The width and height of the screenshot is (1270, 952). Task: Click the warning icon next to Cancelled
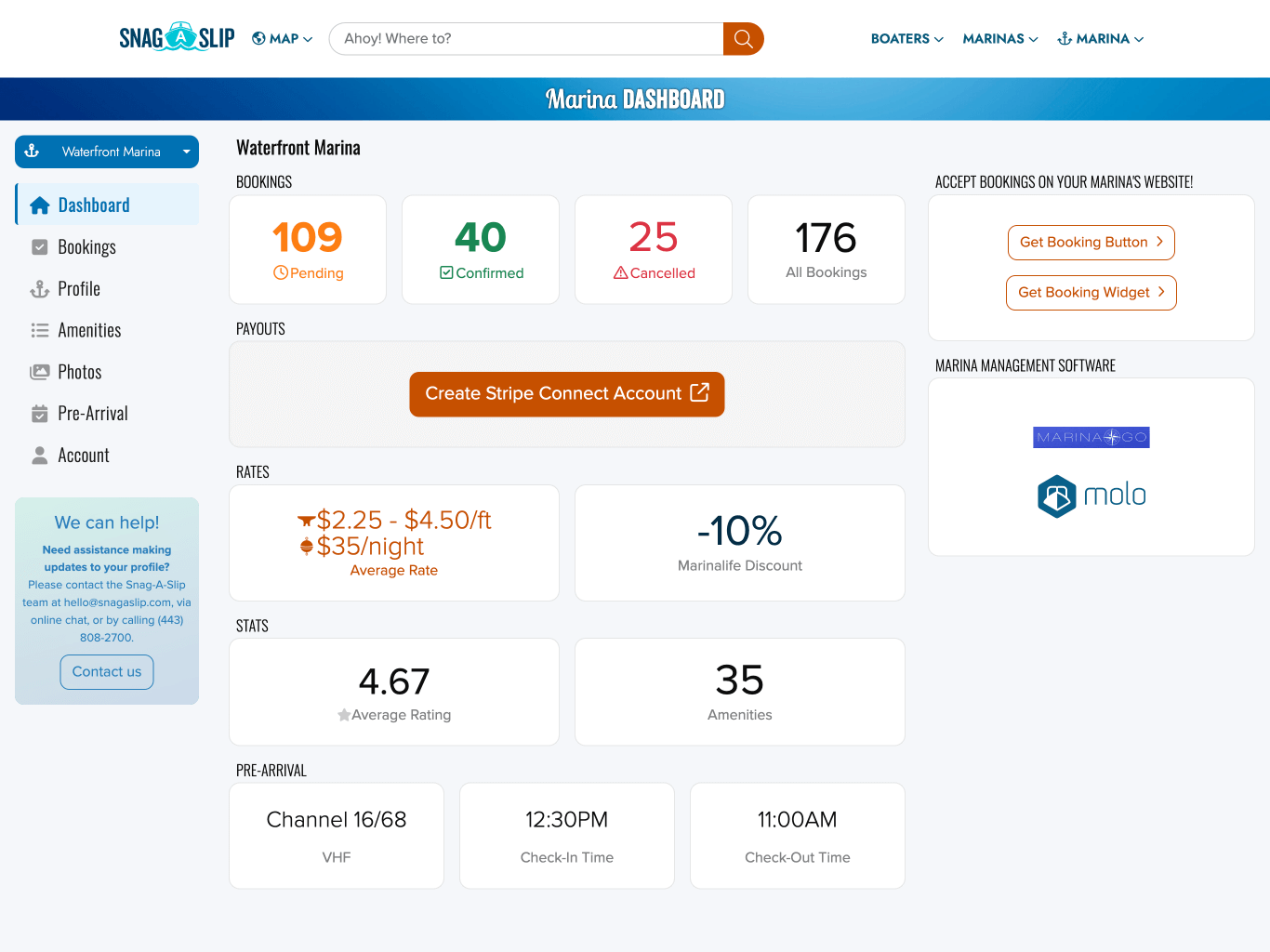click(x=620, y=273)
